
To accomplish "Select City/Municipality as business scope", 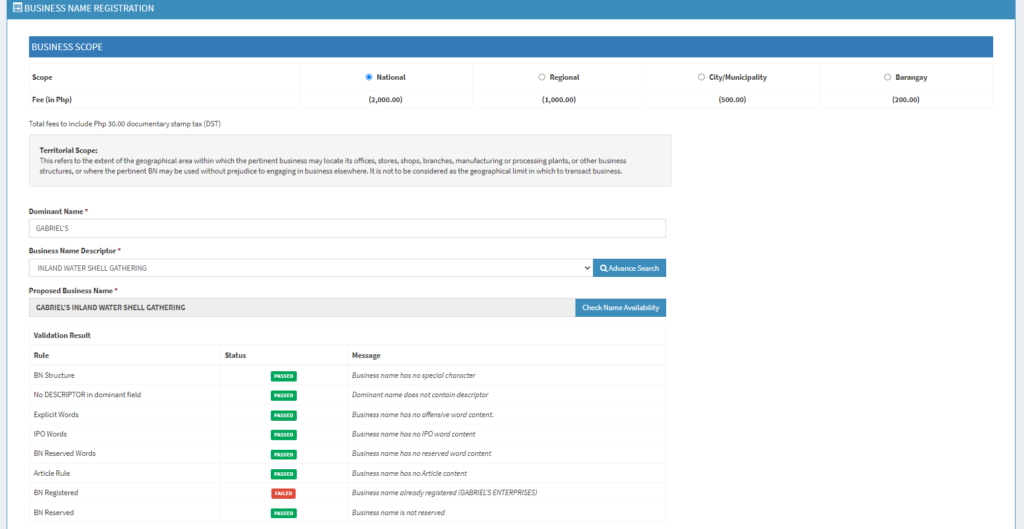I will [x=701, y=77].
